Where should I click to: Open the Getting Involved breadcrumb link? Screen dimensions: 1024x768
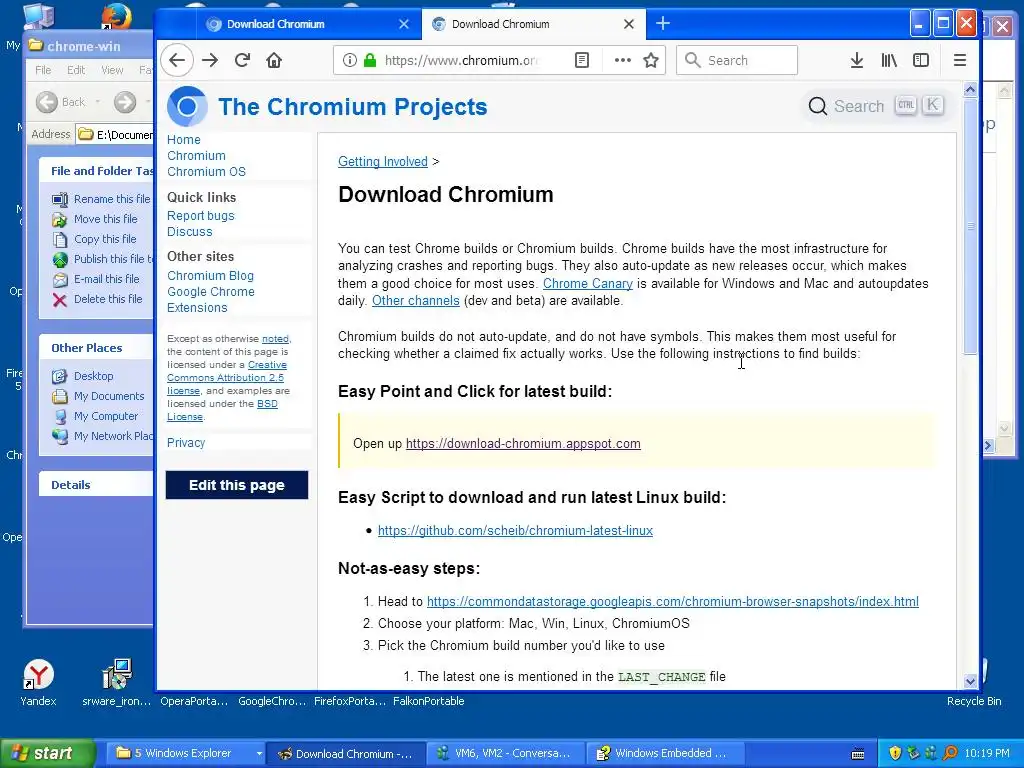[x=383, y=161]
